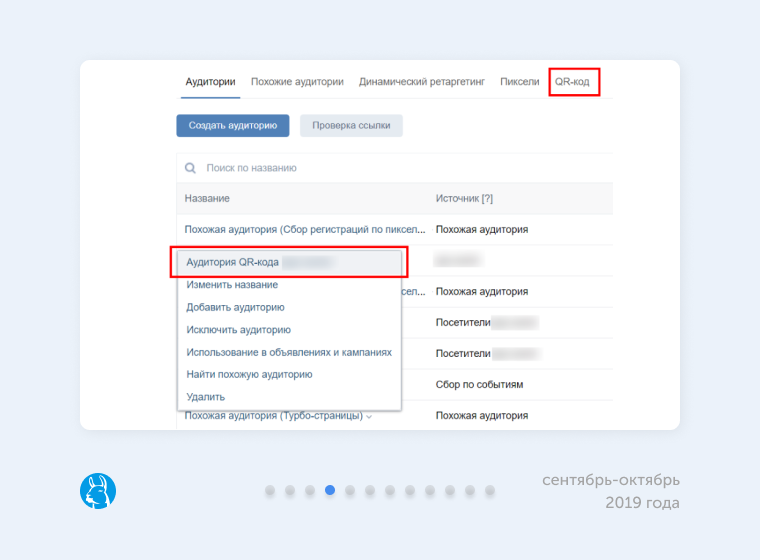
Task: Click the Источник [?] help hint
Action: pos(487,198)
